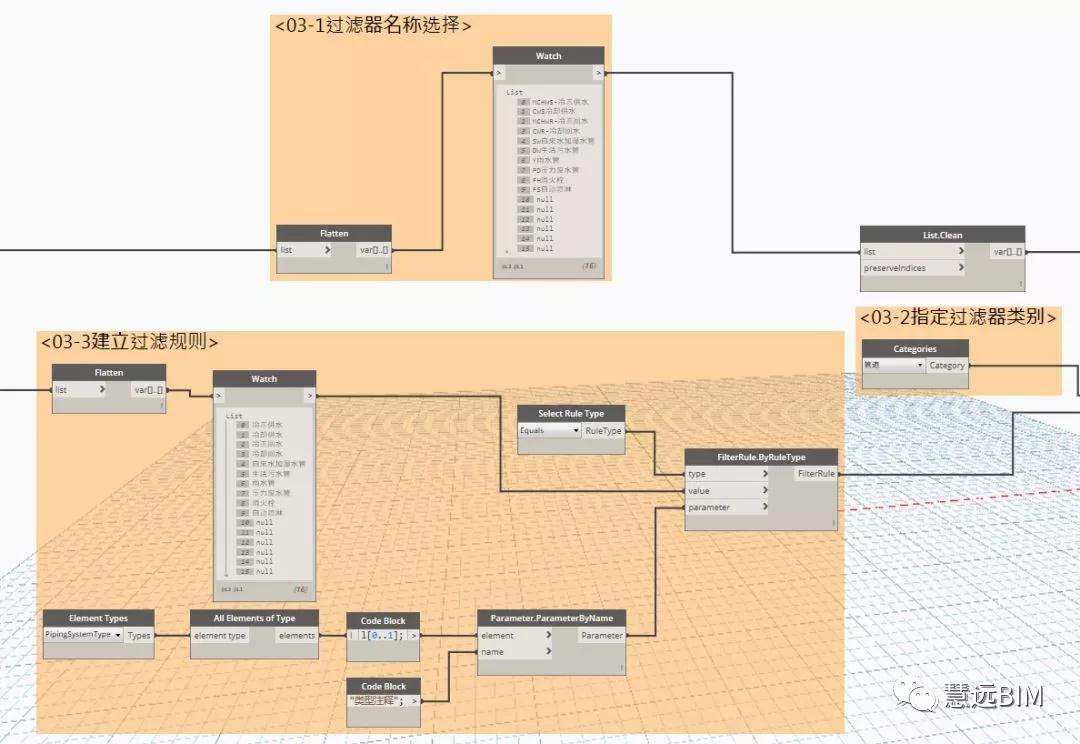Collapse the List tree in the lower Watch node
The height and width of the screenshot is (744, 1080).
(234, 416)
